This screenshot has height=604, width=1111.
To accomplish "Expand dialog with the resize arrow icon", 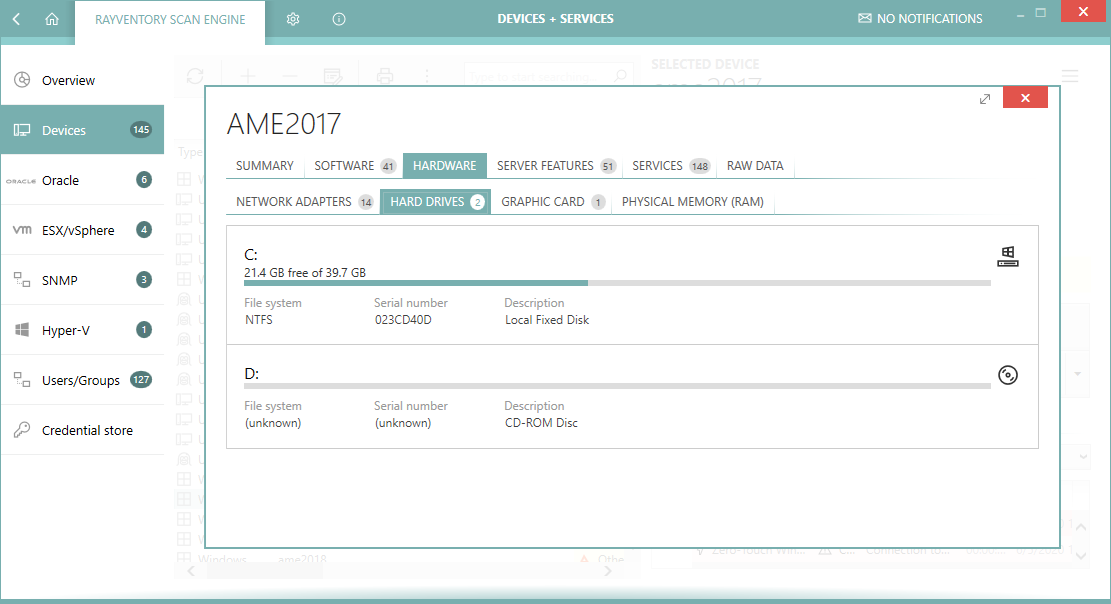I will tap(985, 98).
